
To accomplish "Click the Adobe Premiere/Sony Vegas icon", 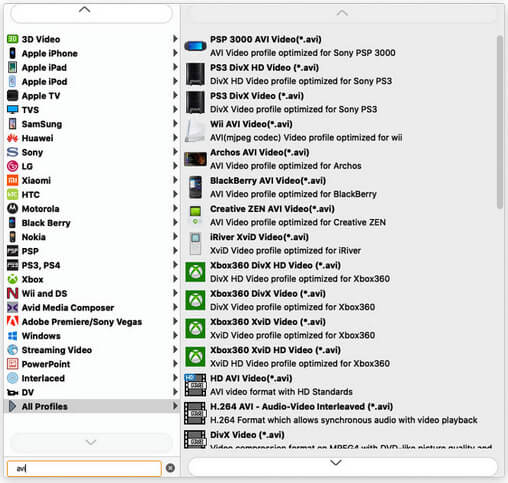I will click(x=12, y=321).
